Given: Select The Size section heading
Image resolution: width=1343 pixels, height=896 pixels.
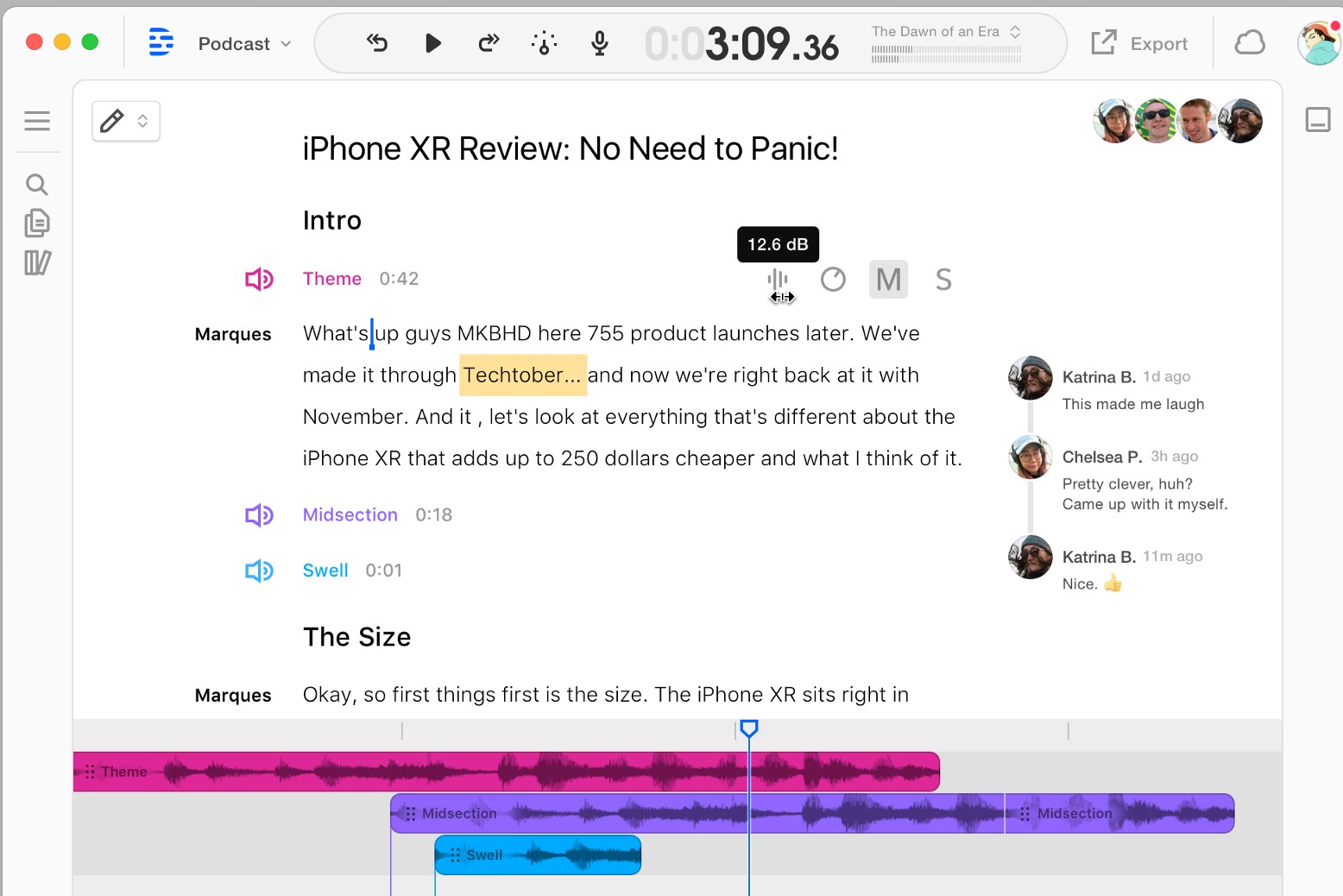Looking at the screenshot, I should 357,637.
